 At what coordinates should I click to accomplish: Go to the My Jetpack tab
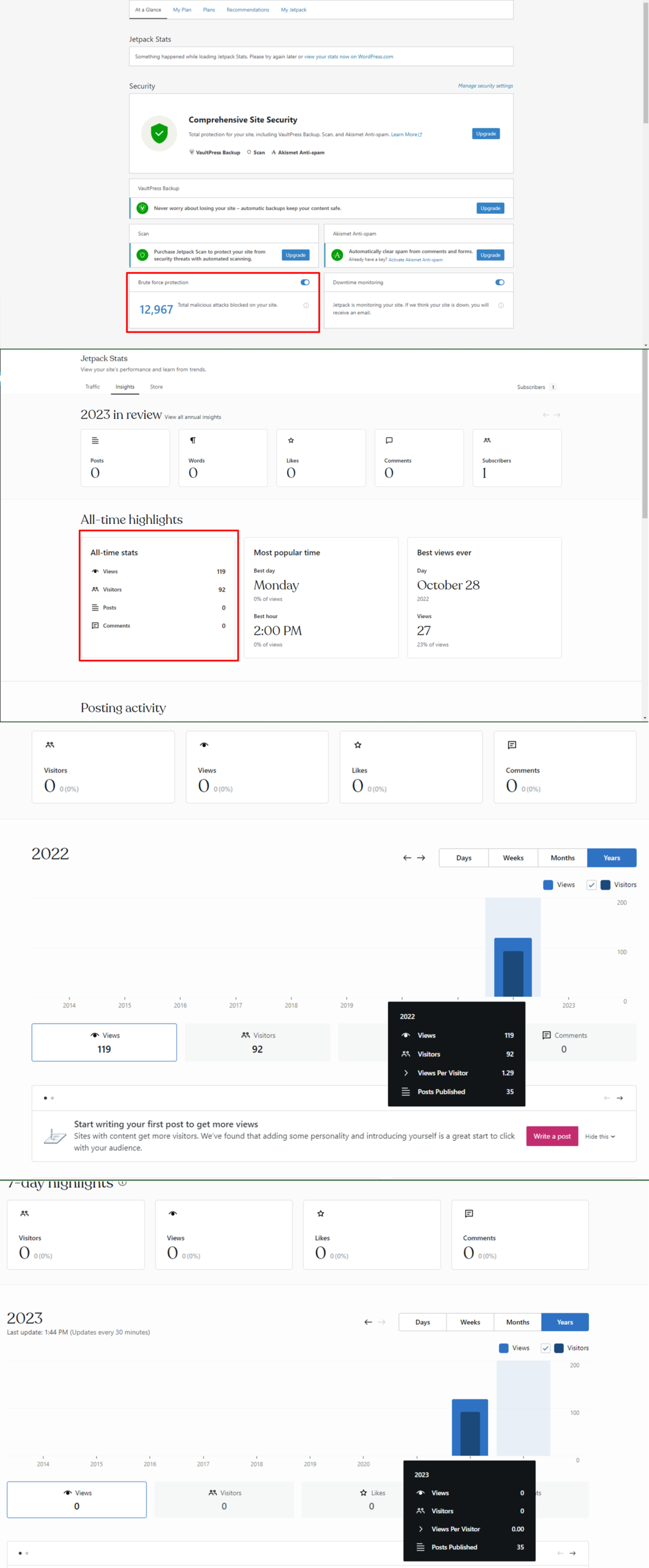pos(293,10)
